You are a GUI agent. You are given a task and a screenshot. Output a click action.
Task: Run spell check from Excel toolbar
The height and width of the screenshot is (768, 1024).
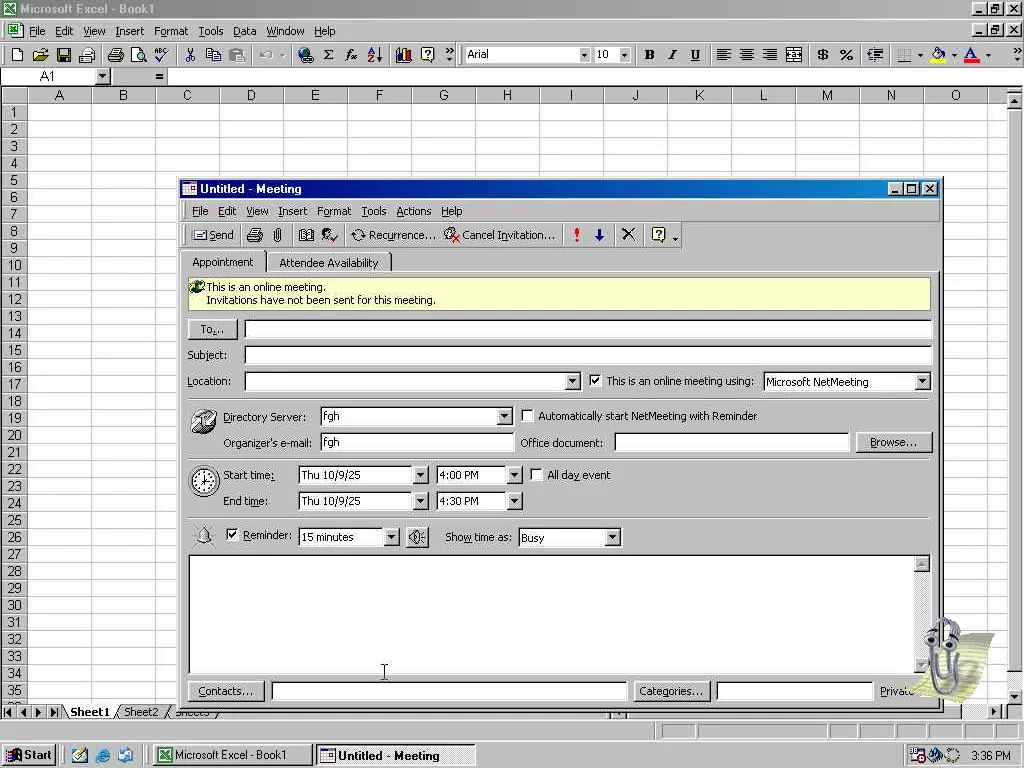161,55
